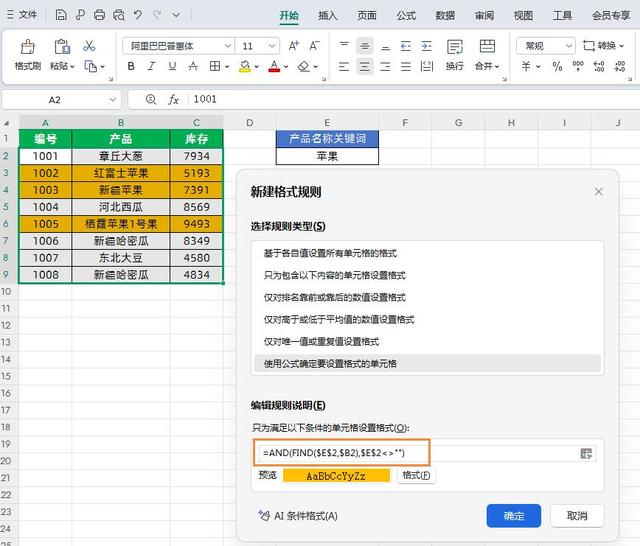Click the 格式(F) format button
640x546 pixels.
coord(416,475)
